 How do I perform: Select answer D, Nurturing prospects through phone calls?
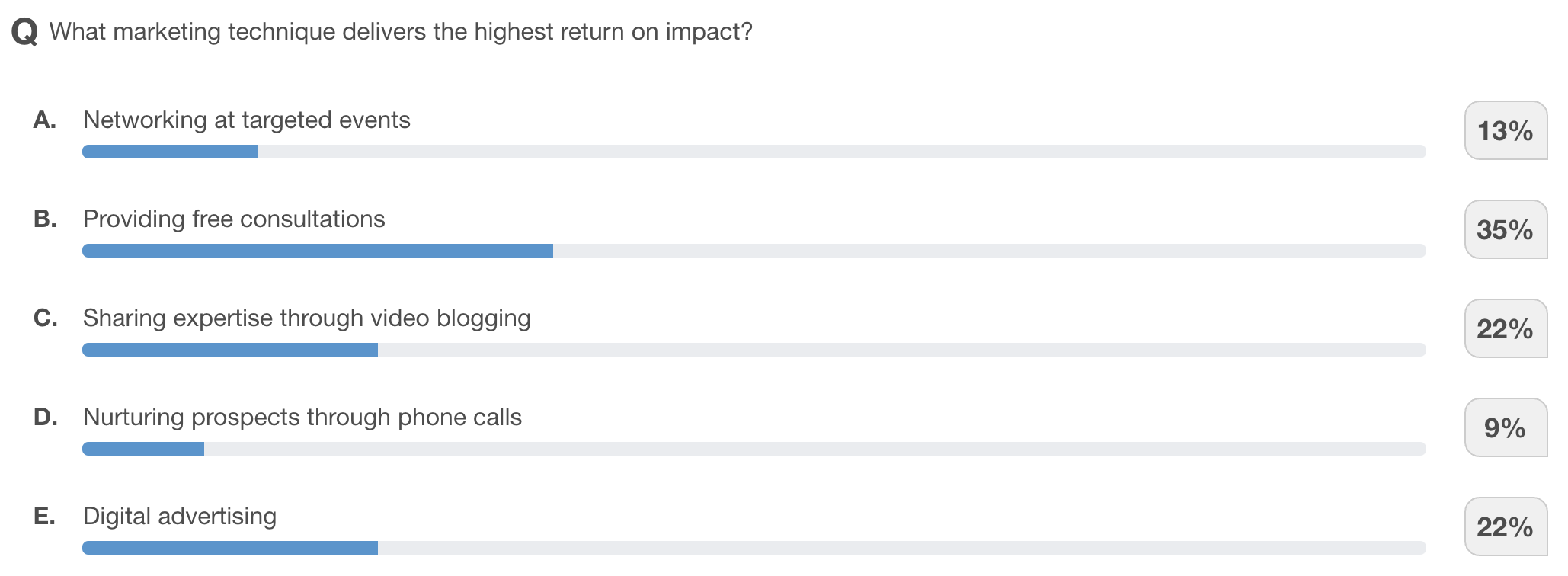[x=302, y=418]
